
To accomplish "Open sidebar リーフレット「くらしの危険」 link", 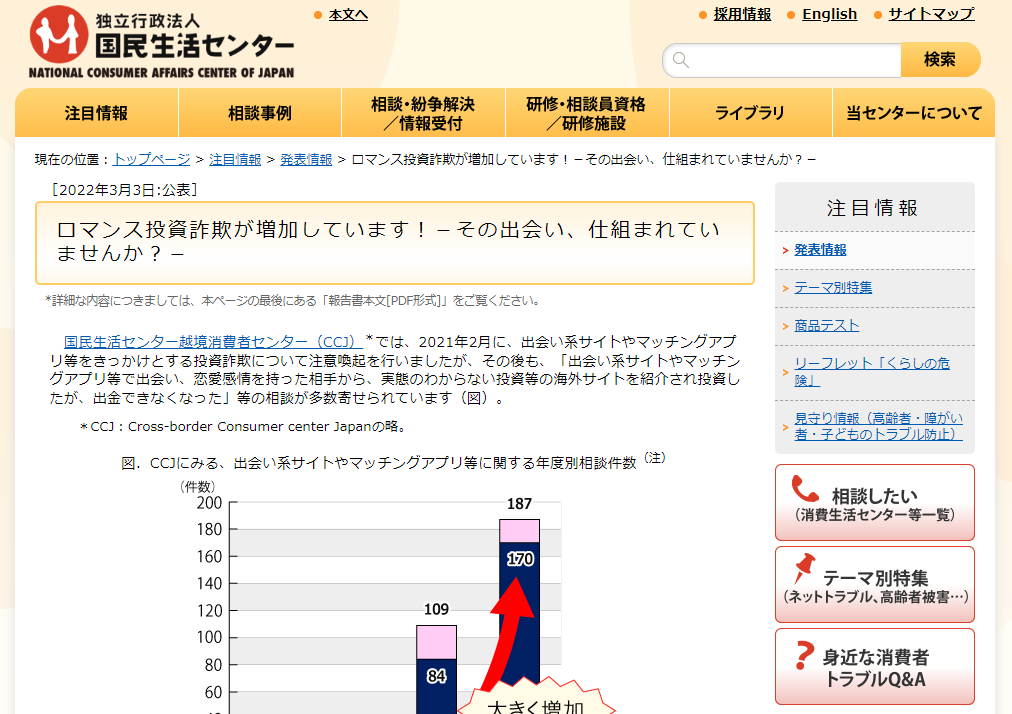I will pyautogui.click(x=872, y=371).
